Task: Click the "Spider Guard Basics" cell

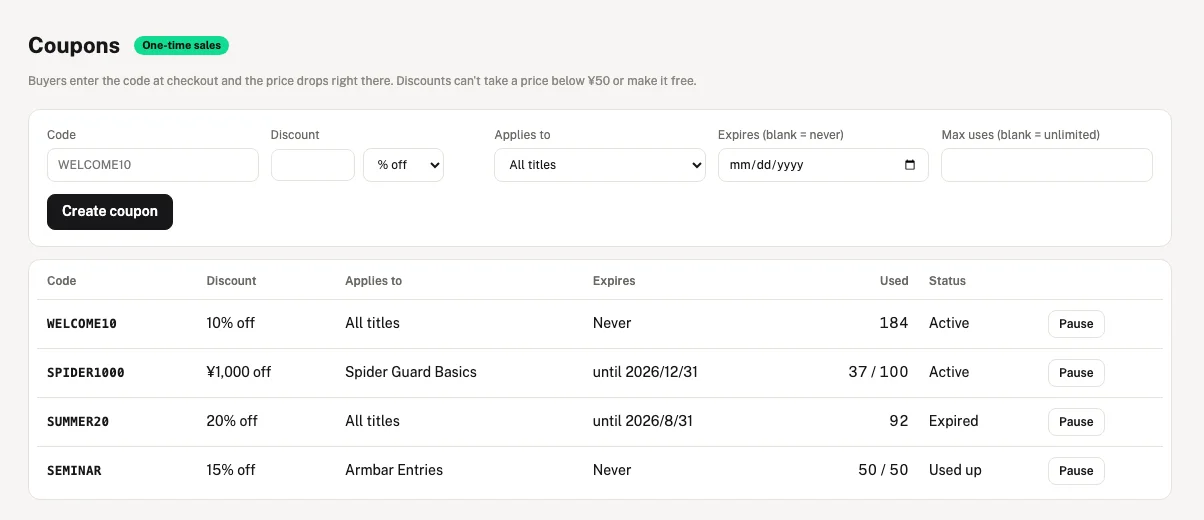Action: 411,372
